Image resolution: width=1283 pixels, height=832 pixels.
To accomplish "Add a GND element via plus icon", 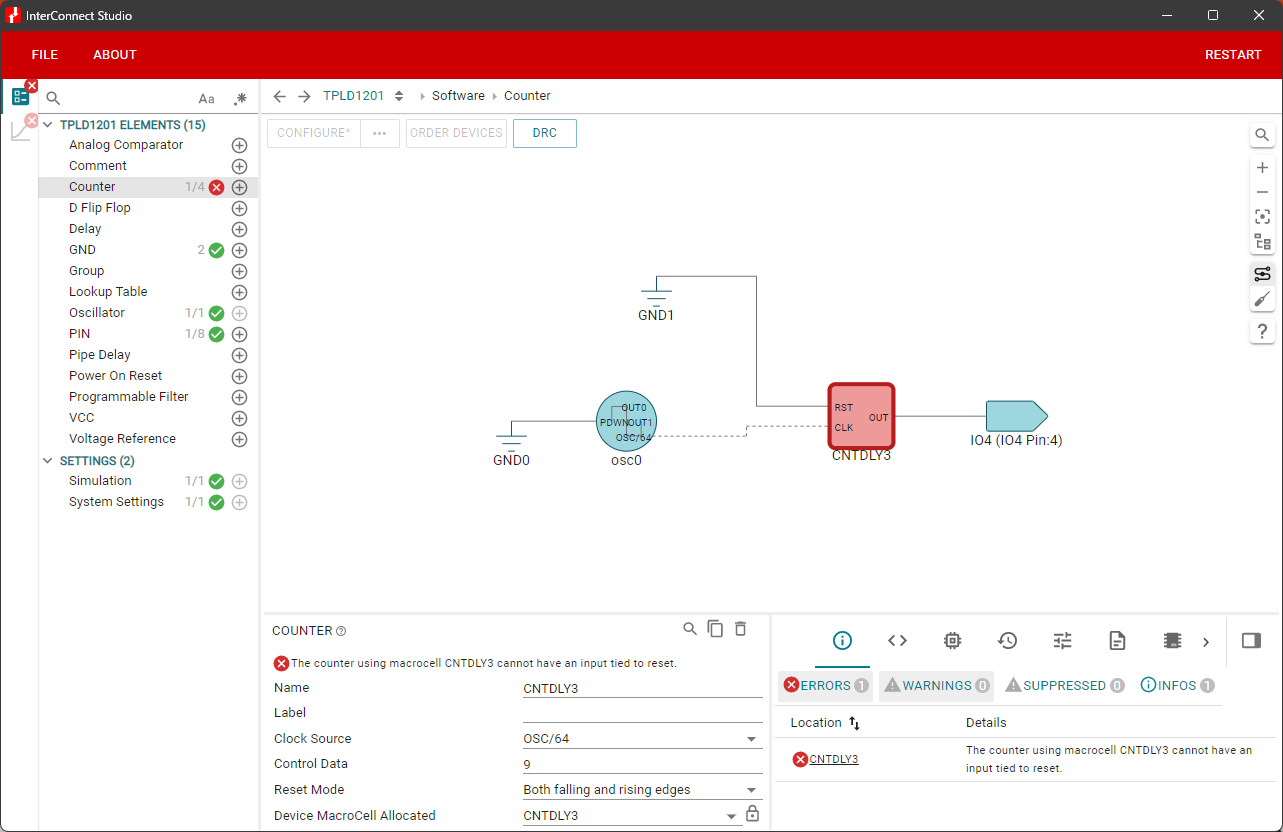I will [x=239, y=250].
